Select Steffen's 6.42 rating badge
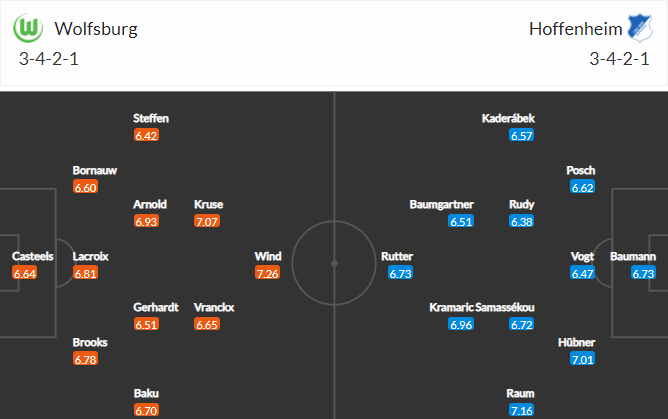This screenshot has width=668, height=419. tap(145, 135)
